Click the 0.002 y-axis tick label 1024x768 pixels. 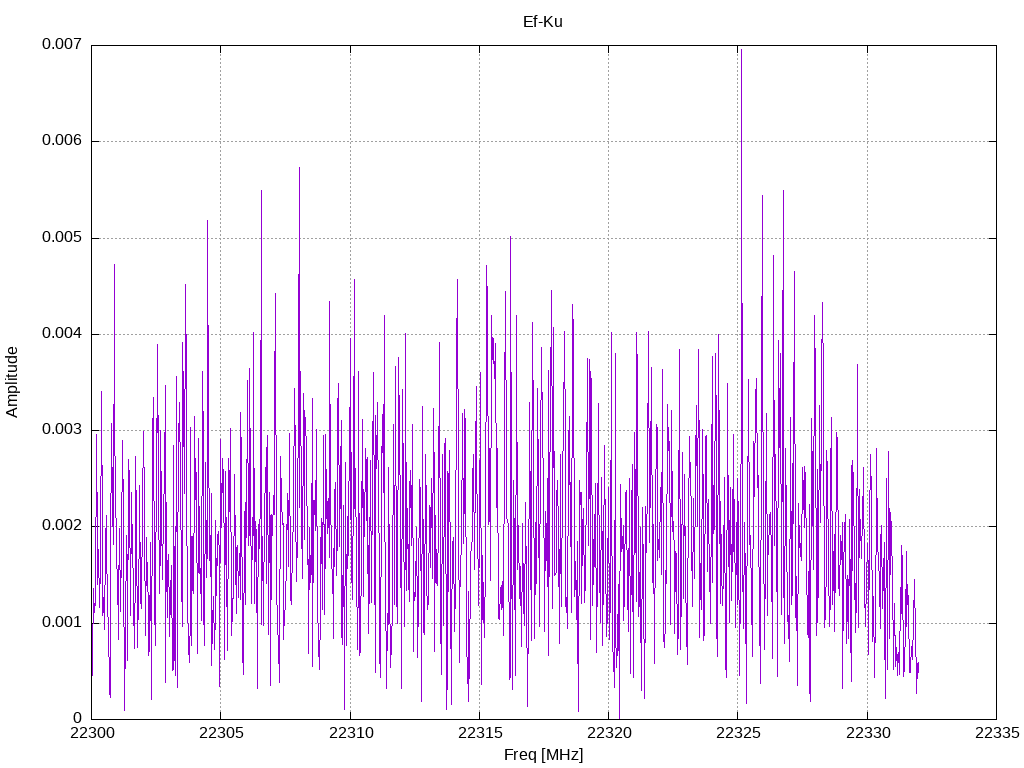click(62, 525)
